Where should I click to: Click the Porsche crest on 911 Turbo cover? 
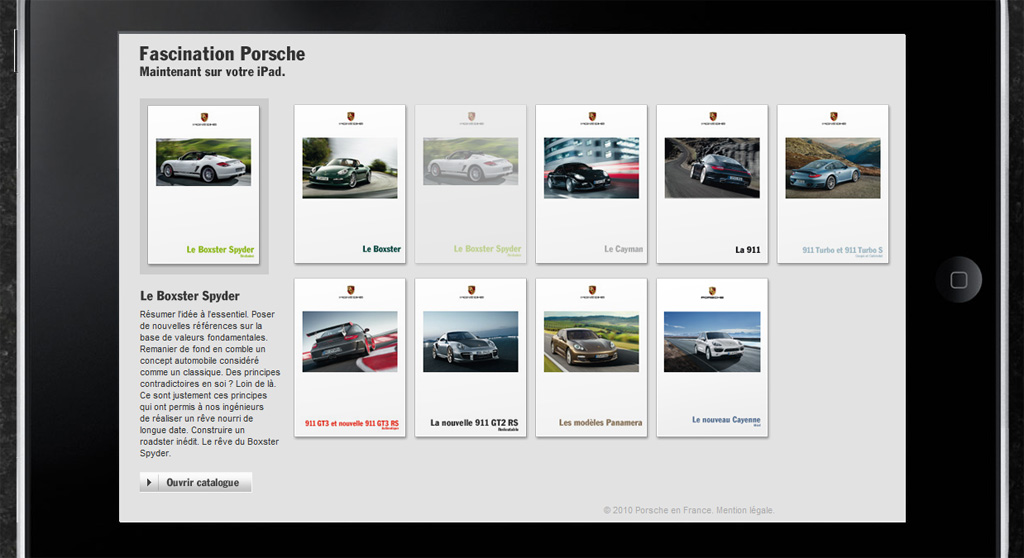coord(833,116)
